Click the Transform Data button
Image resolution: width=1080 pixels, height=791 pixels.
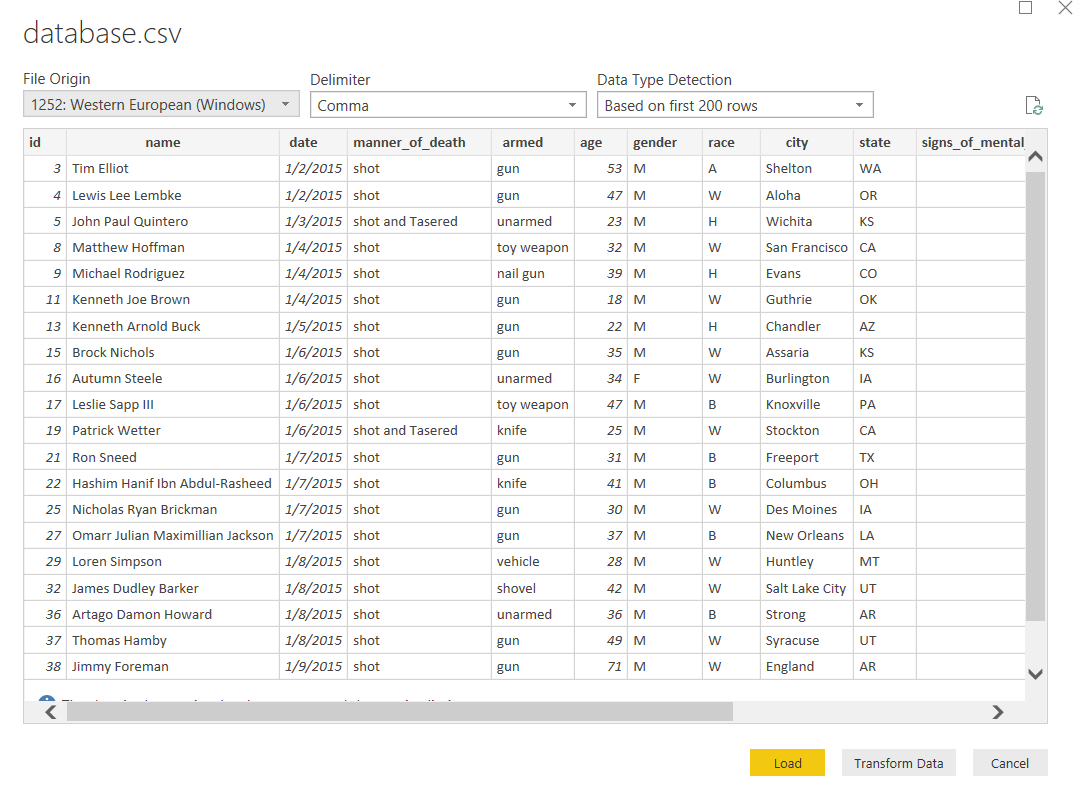[898, 763]
